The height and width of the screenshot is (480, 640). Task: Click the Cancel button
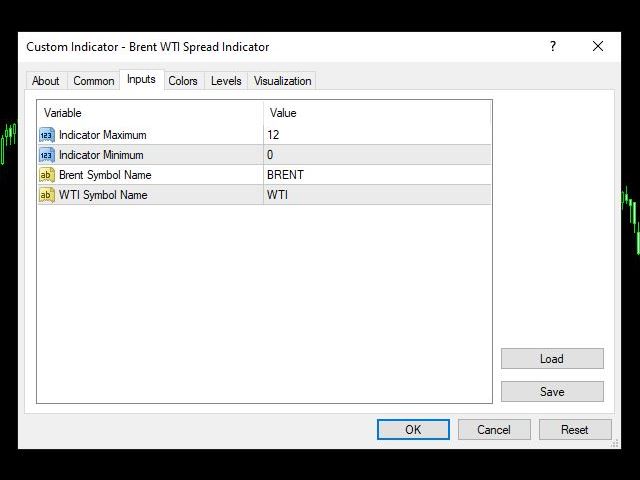[x=494, y=429]
